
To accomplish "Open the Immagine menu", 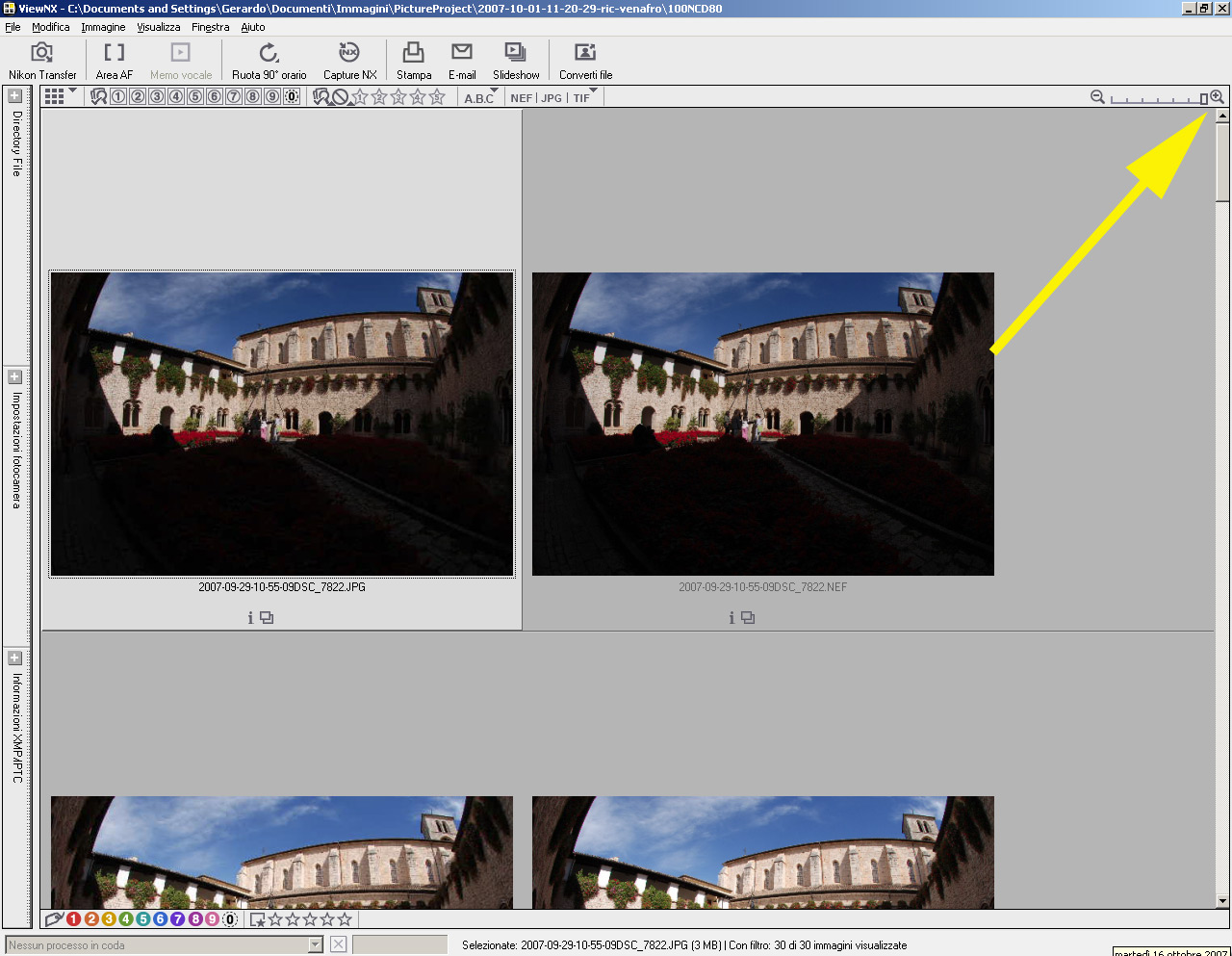I will [103, 27].
